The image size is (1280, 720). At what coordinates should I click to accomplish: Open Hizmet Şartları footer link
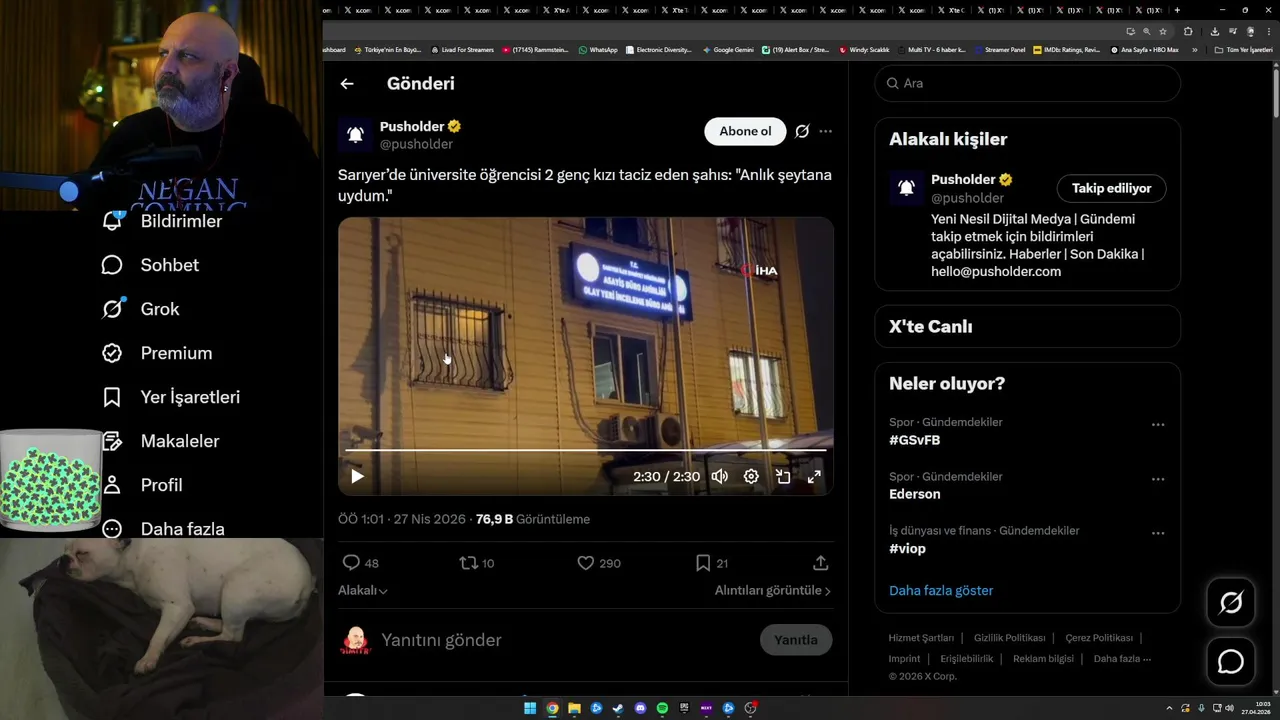tap(921, 638)
